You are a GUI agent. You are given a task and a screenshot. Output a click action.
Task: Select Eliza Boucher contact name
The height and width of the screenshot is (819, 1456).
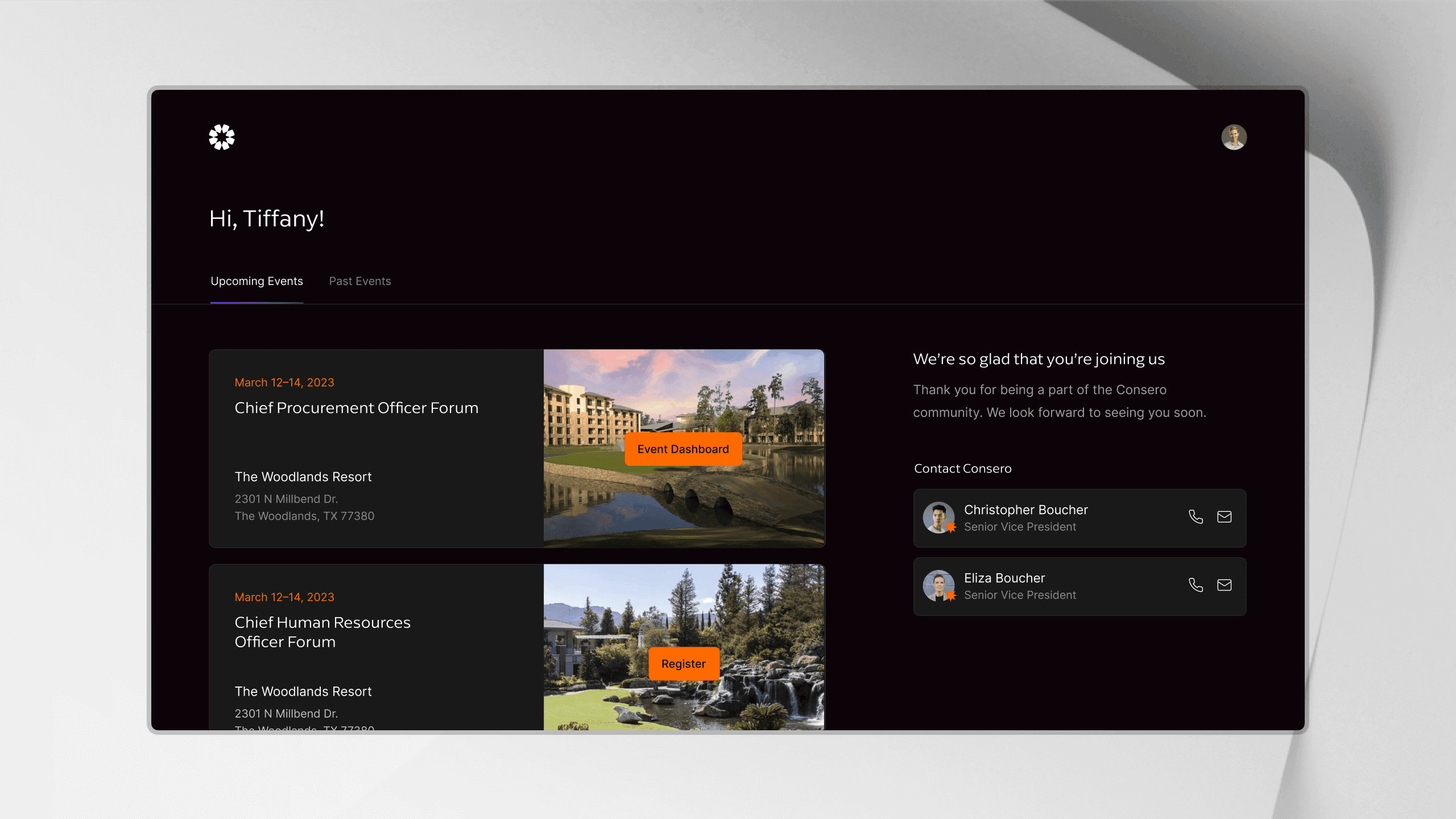pos(1004,578)
